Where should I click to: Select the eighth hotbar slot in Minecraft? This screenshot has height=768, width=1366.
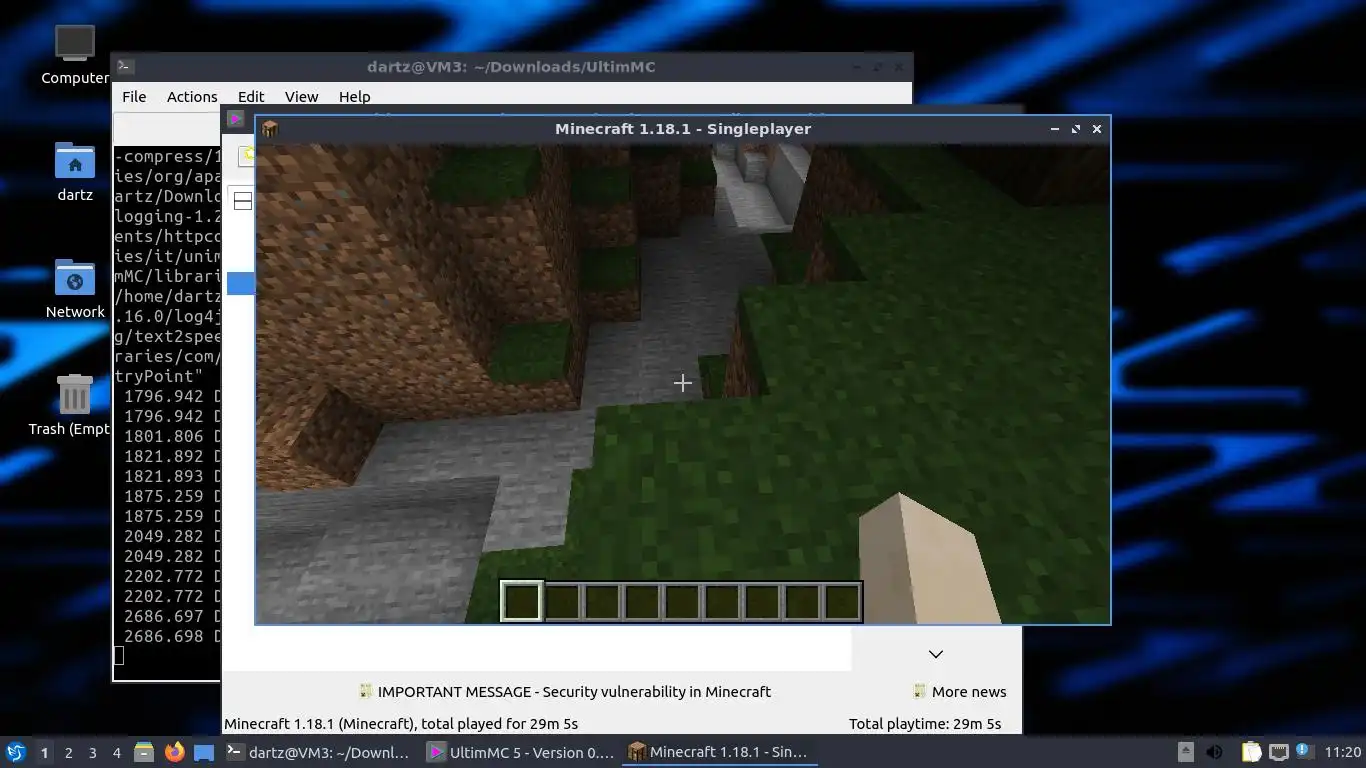tap(802, 602)
